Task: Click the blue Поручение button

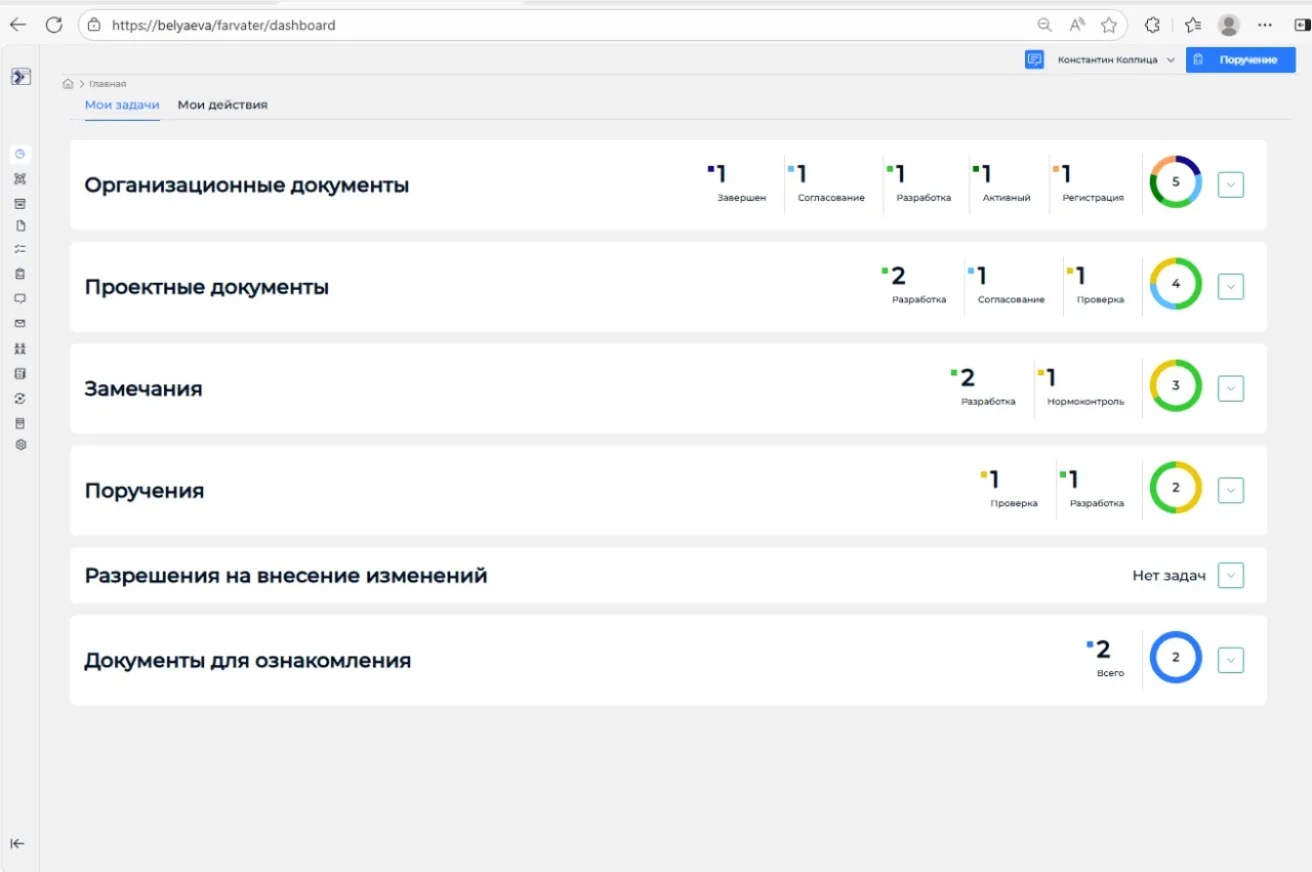Action: pyautogui.click(x=1240, y=59)
